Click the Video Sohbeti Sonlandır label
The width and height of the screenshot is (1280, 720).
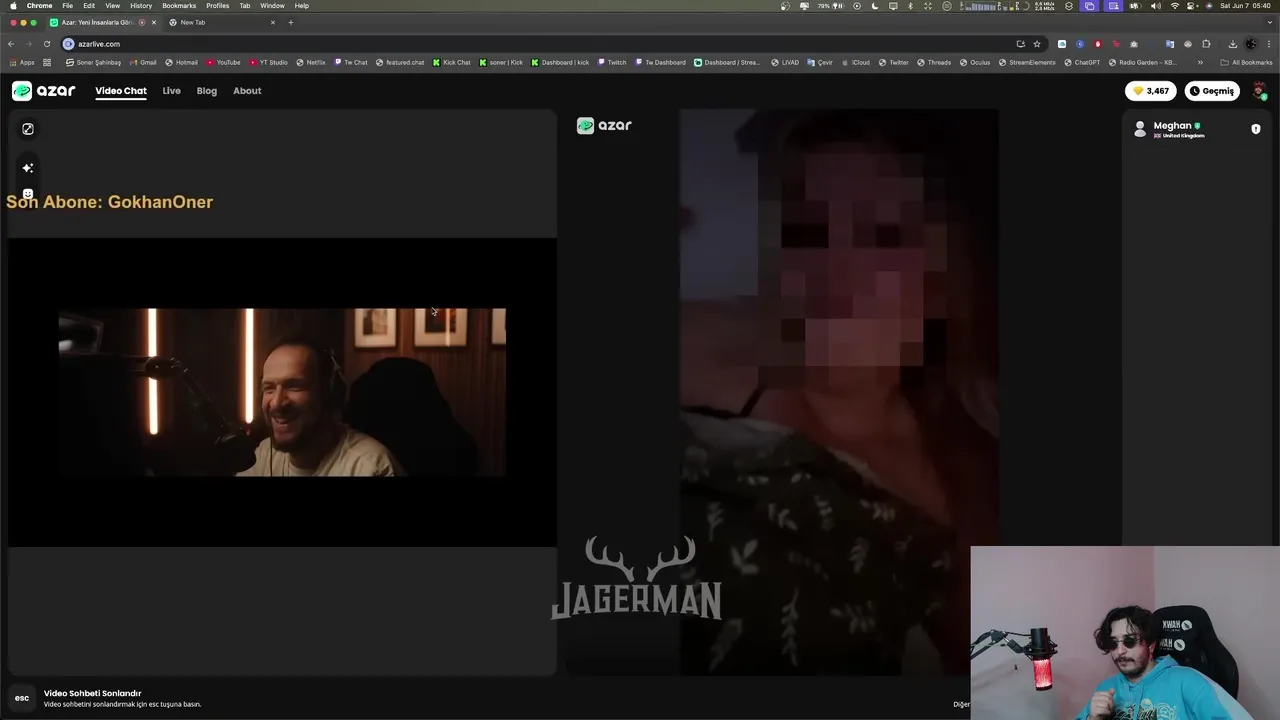[92, 693]
